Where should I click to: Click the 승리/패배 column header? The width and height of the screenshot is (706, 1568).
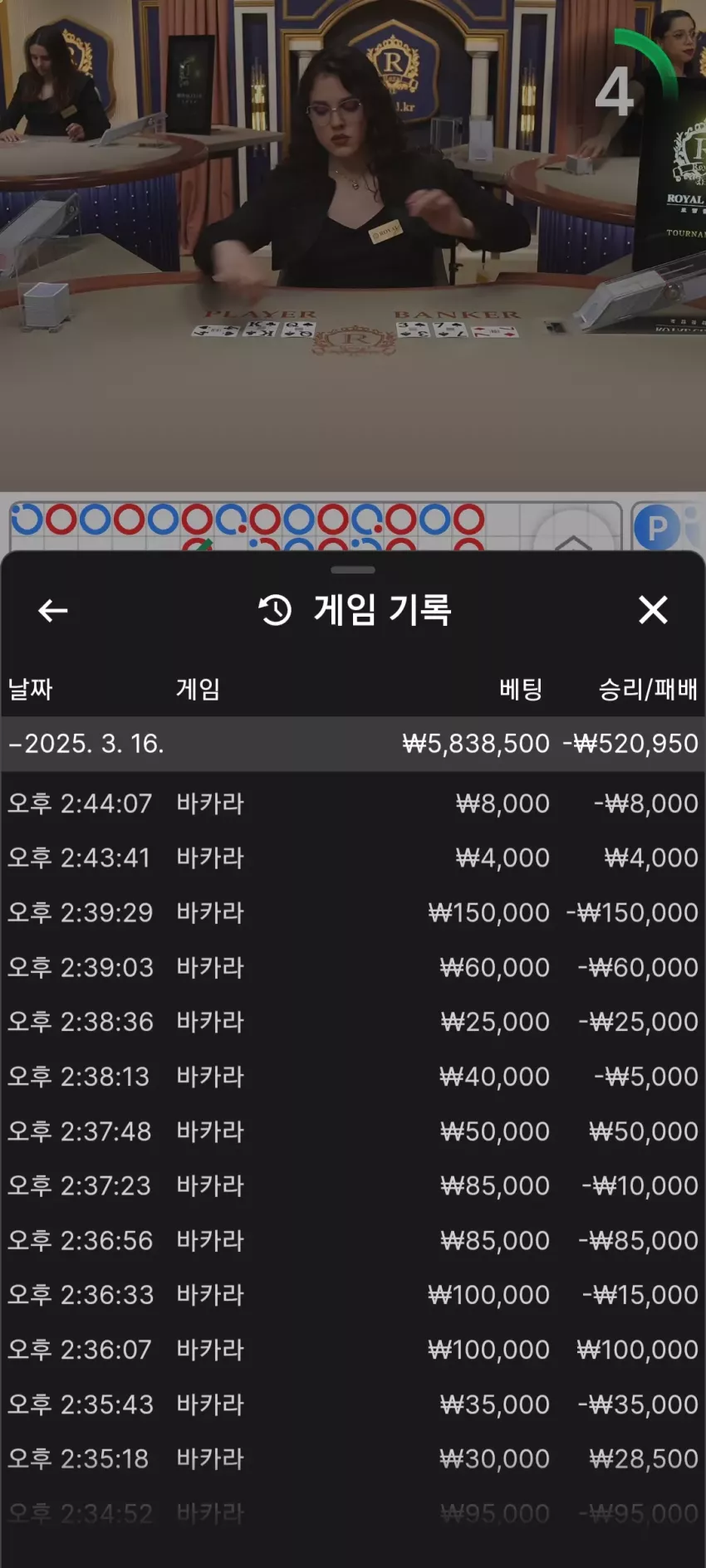coord(648,689)
